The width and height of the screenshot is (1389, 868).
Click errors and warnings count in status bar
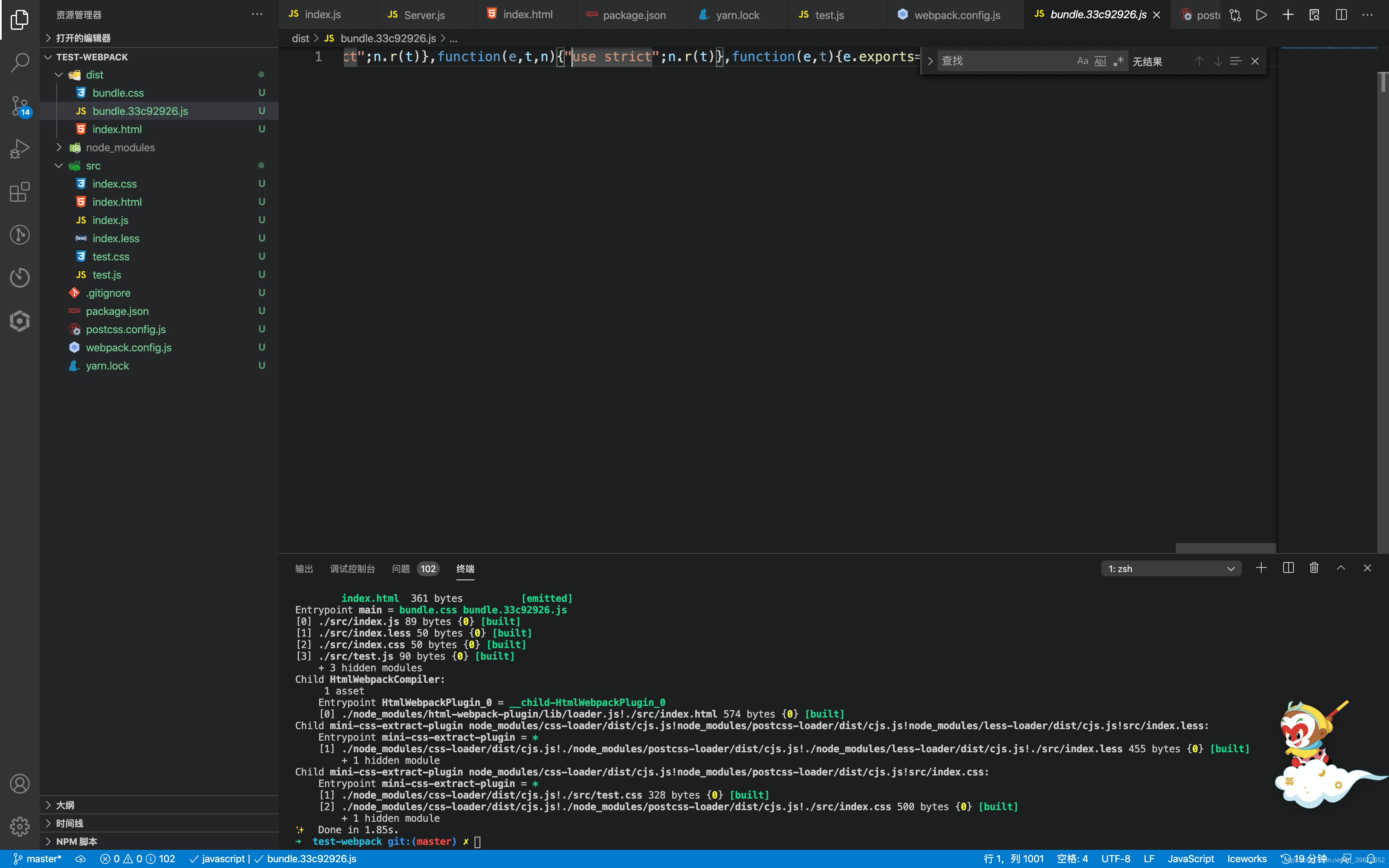click(138, 859)
